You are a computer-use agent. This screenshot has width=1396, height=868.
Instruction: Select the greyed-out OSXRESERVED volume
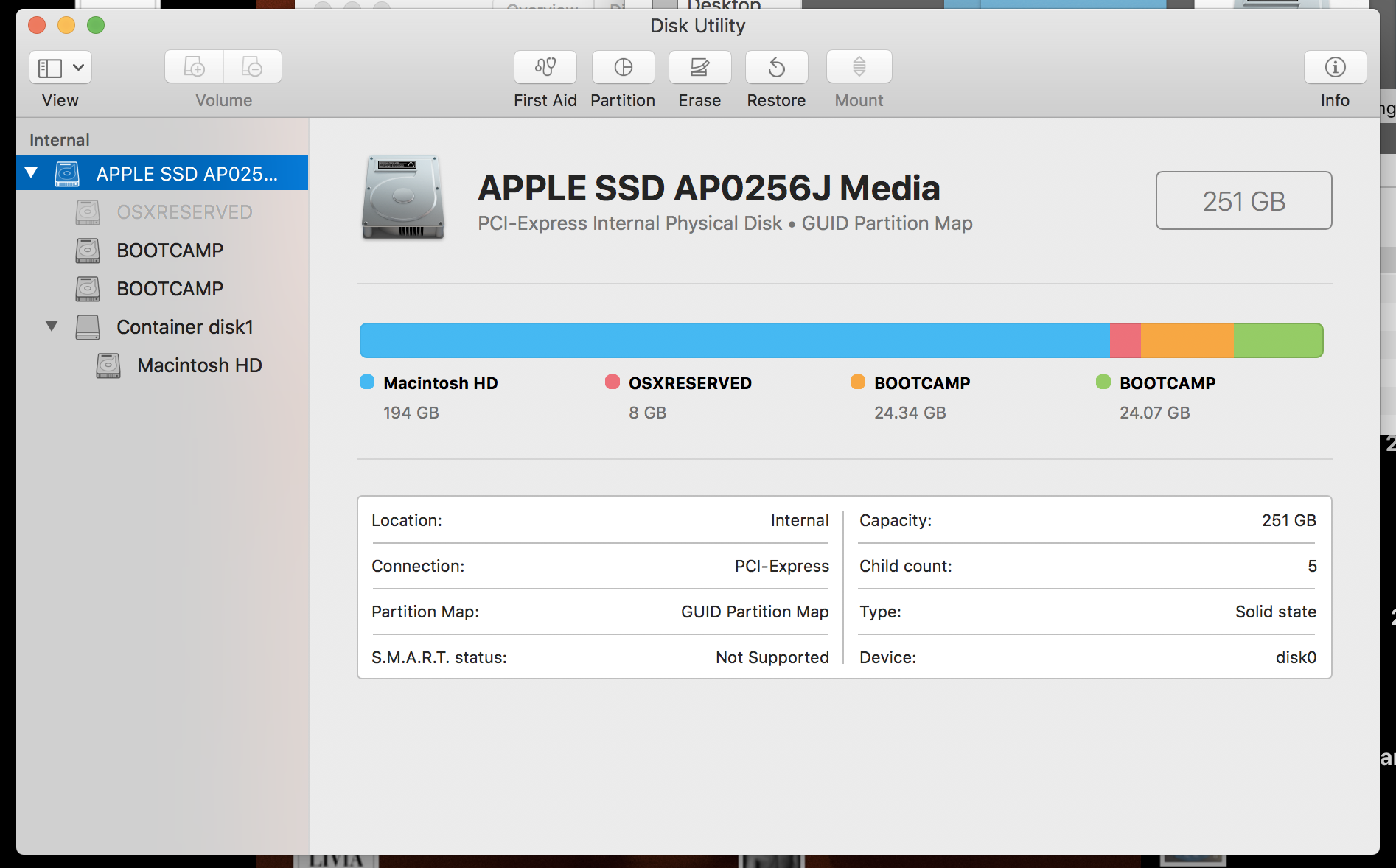(184, 211)
